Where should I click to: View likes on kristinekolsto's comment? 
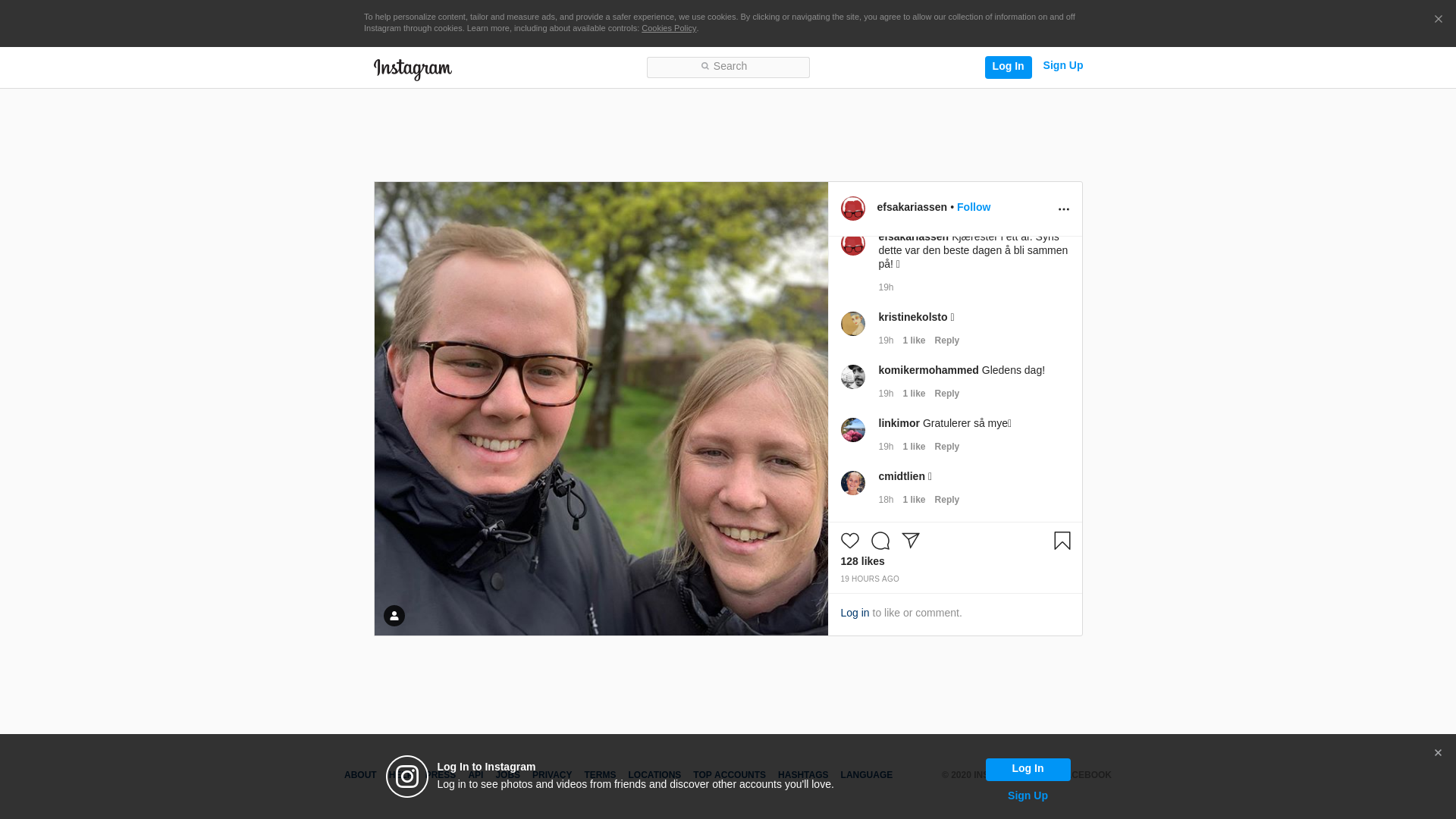(x=914, y=341)
